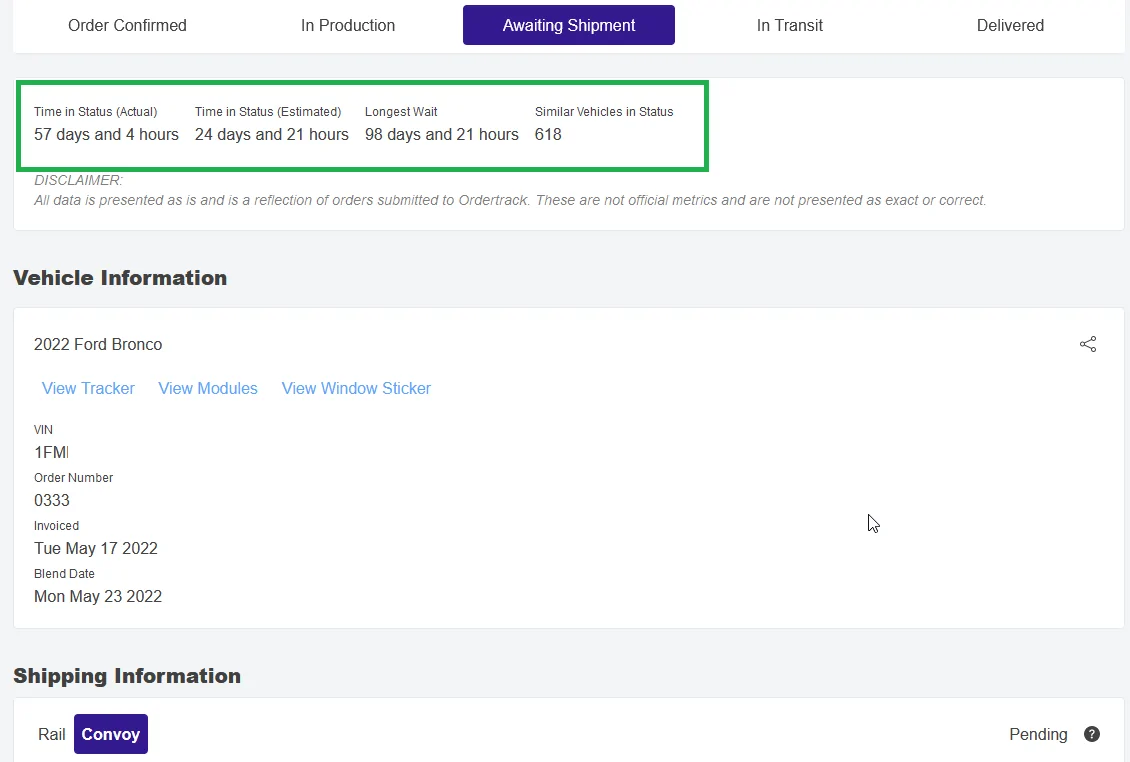Click the Invoiced field label
The width and height of the screenshot is (1130, 762).
coord(56,526)
